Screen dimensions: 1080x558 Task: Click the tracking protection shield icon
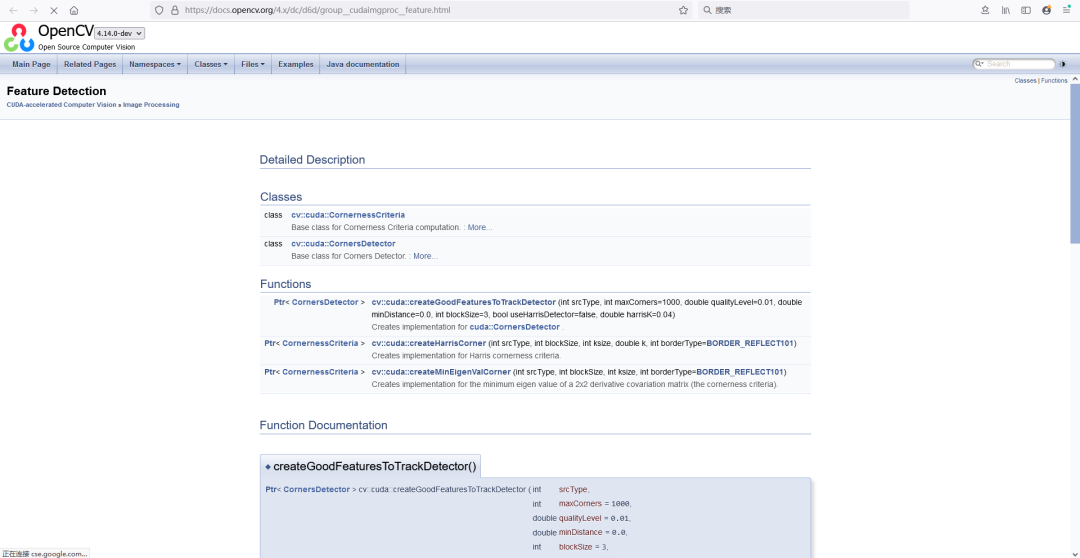click(159, 10)
